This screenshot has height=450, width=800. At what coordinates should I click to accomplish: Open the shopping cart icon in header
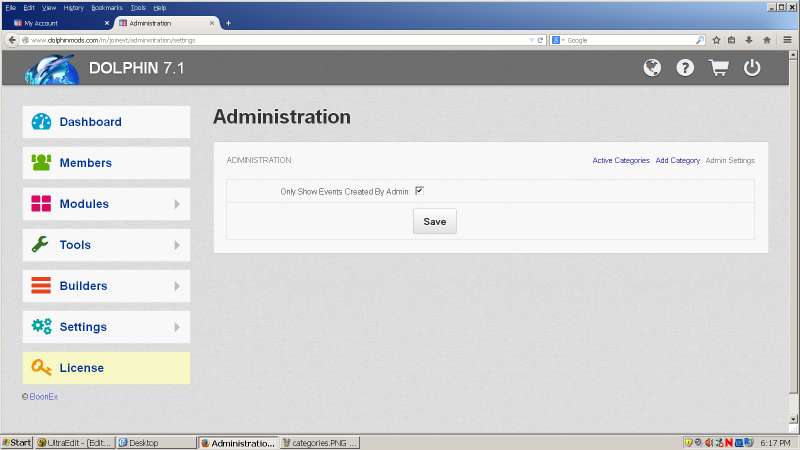pos(718,68)
